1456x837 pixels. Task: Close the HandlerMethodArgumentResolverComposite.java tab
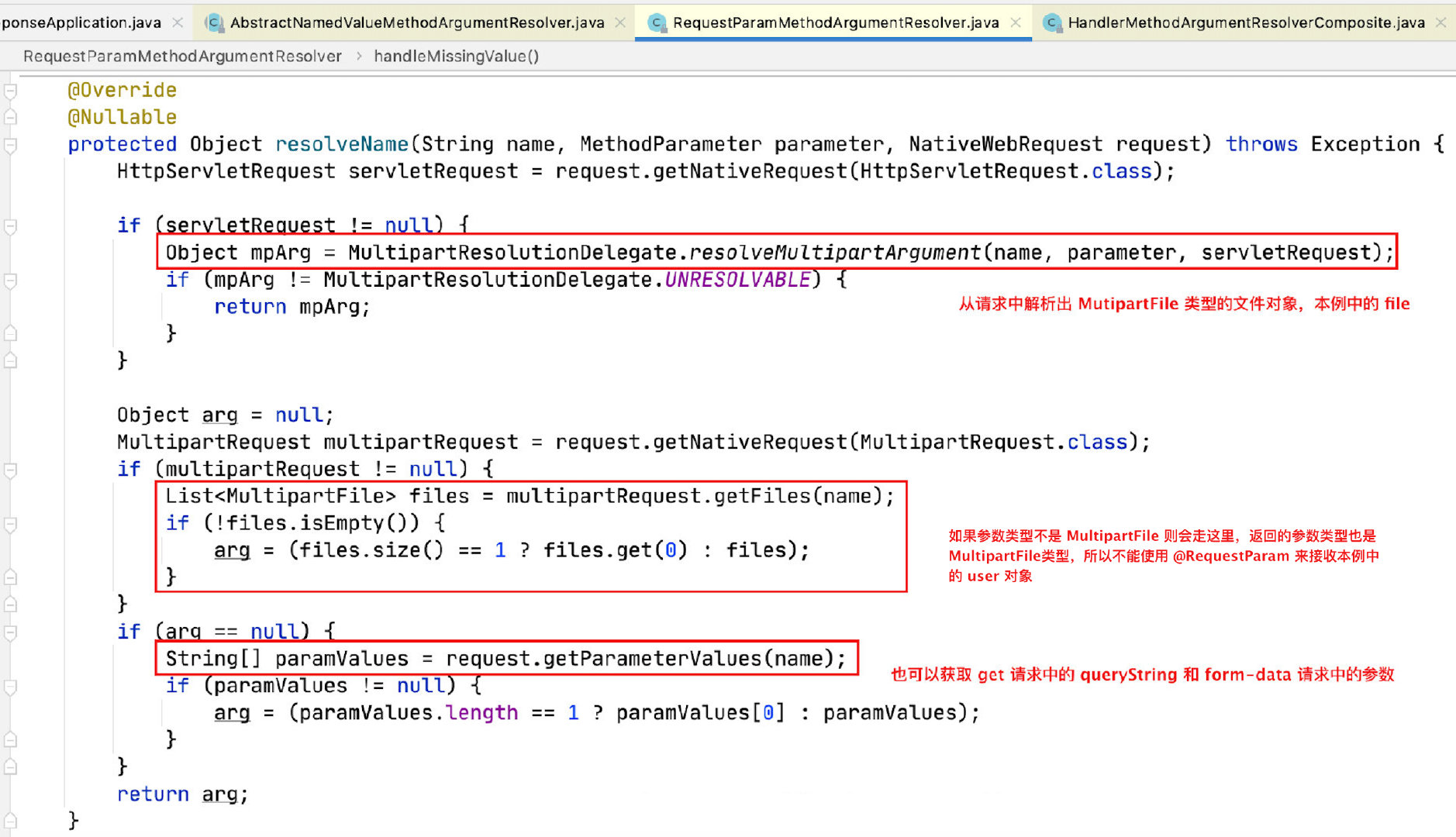[1441, 22]
